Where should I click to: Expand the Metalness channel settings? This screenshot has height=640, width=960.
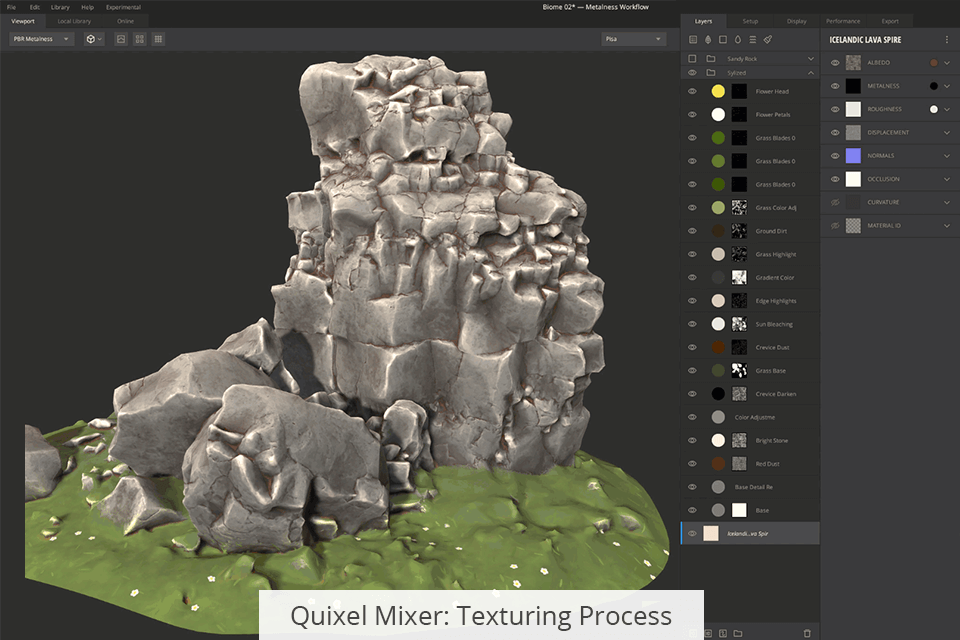947,86
